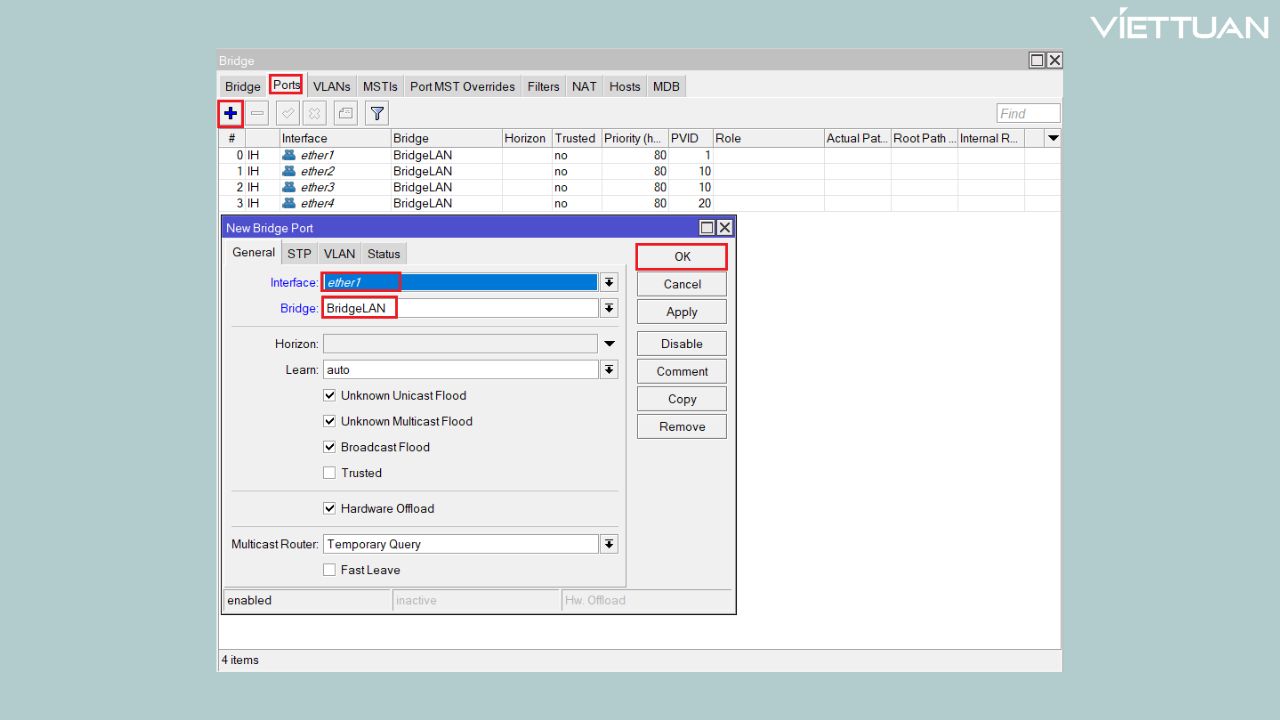1280x720 pixels.
Task: Select the ether3 interface row icon
Action: [289, 187]
